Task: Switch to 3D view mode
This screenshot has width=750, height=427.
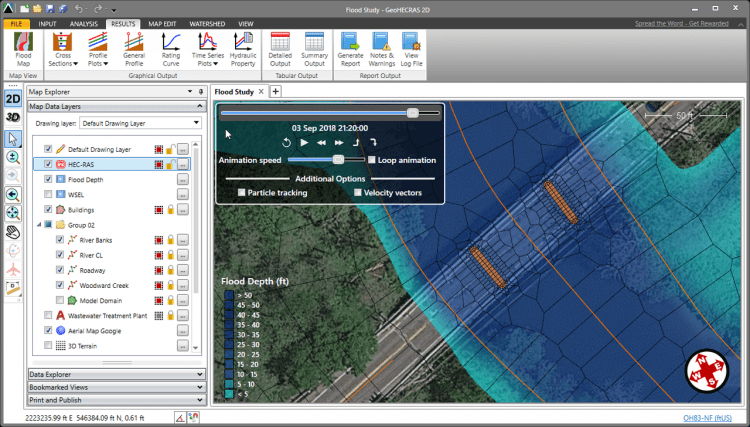Action: pyautogui.click(x=13, y=117)
